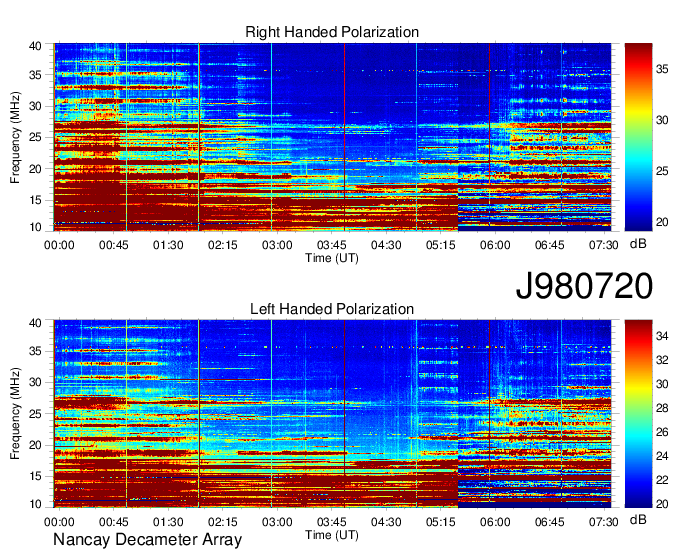Click the 05:15 time tick of bottom plot
Image resolution: width=680 pixels, height=552 pixels.
point(441,522)
